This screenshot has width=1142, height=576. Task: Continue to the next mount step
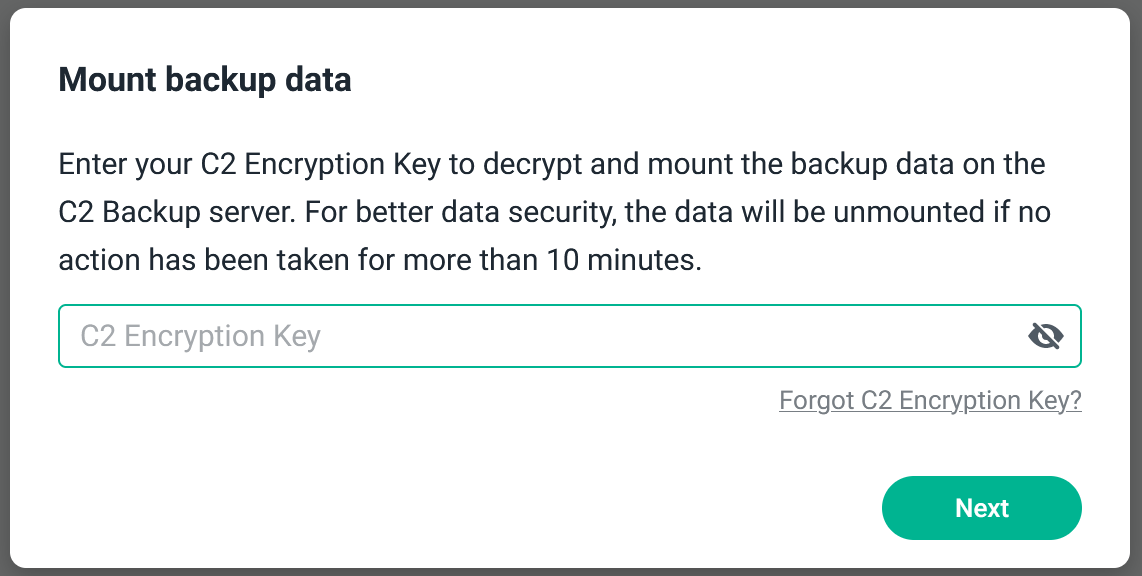click(981, 508)
